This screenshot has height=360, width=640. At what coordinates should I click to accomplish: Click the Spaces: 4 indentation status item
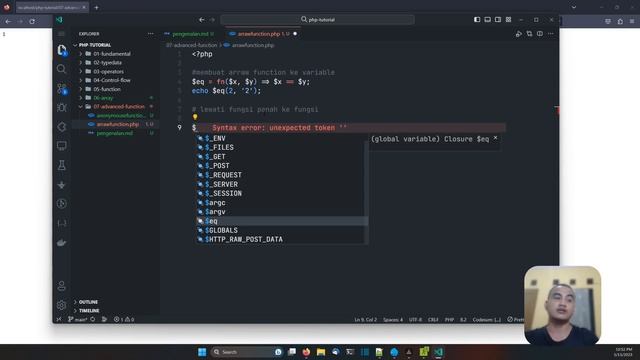(x=393, y=320)
